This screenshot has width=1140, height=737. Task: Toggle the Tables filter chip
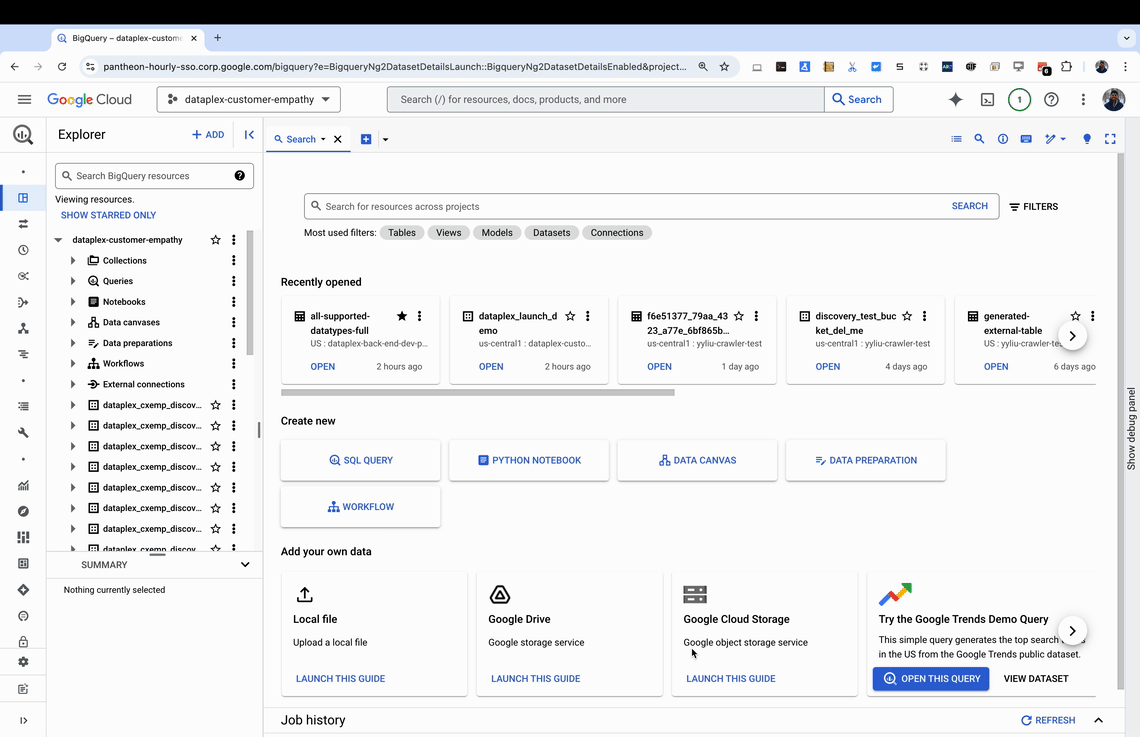tap(402, 232)
